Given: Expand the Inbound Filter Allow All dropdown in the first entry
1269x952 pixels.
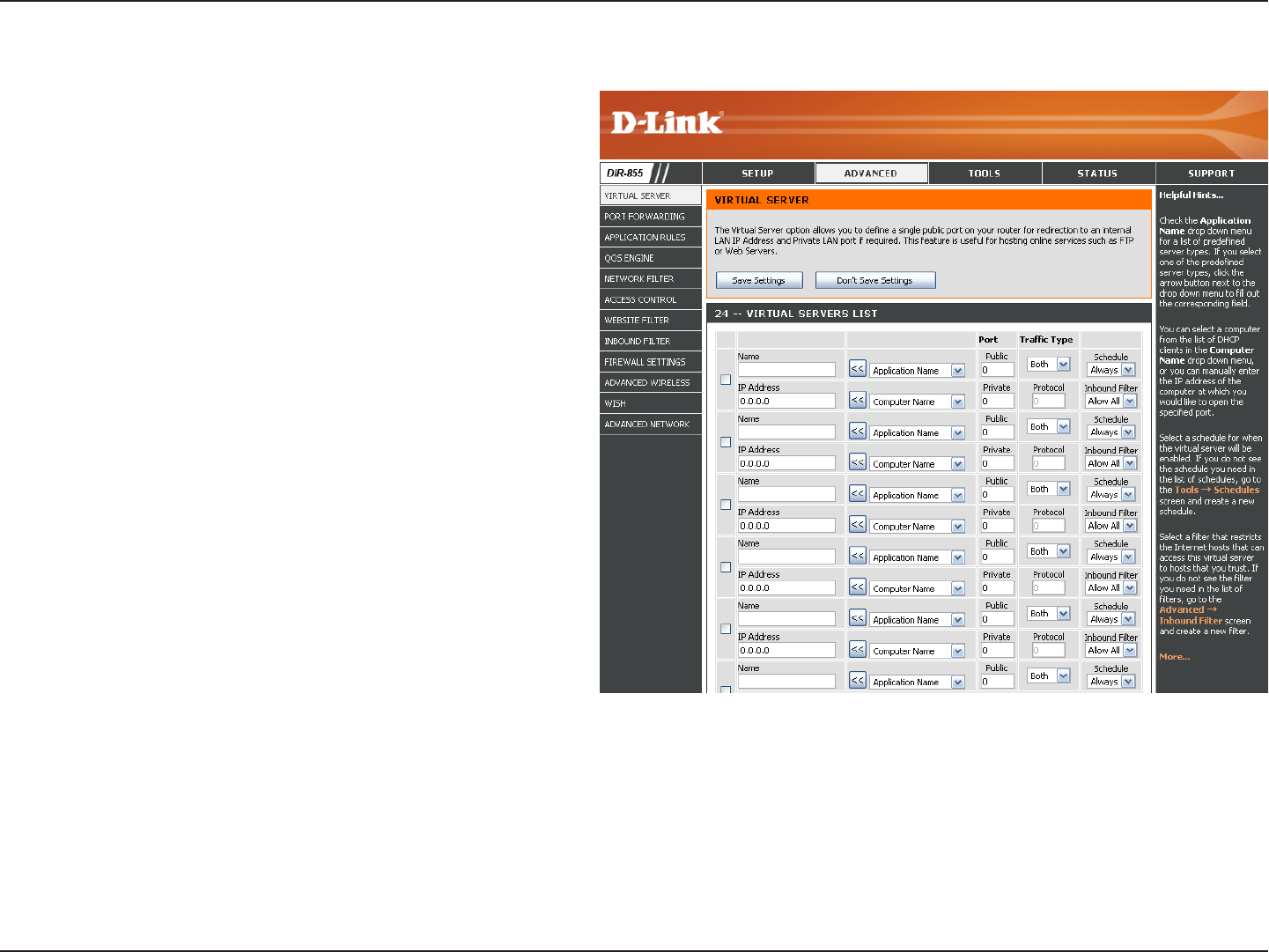Looking at the screenshot, I should [1111, 401].
